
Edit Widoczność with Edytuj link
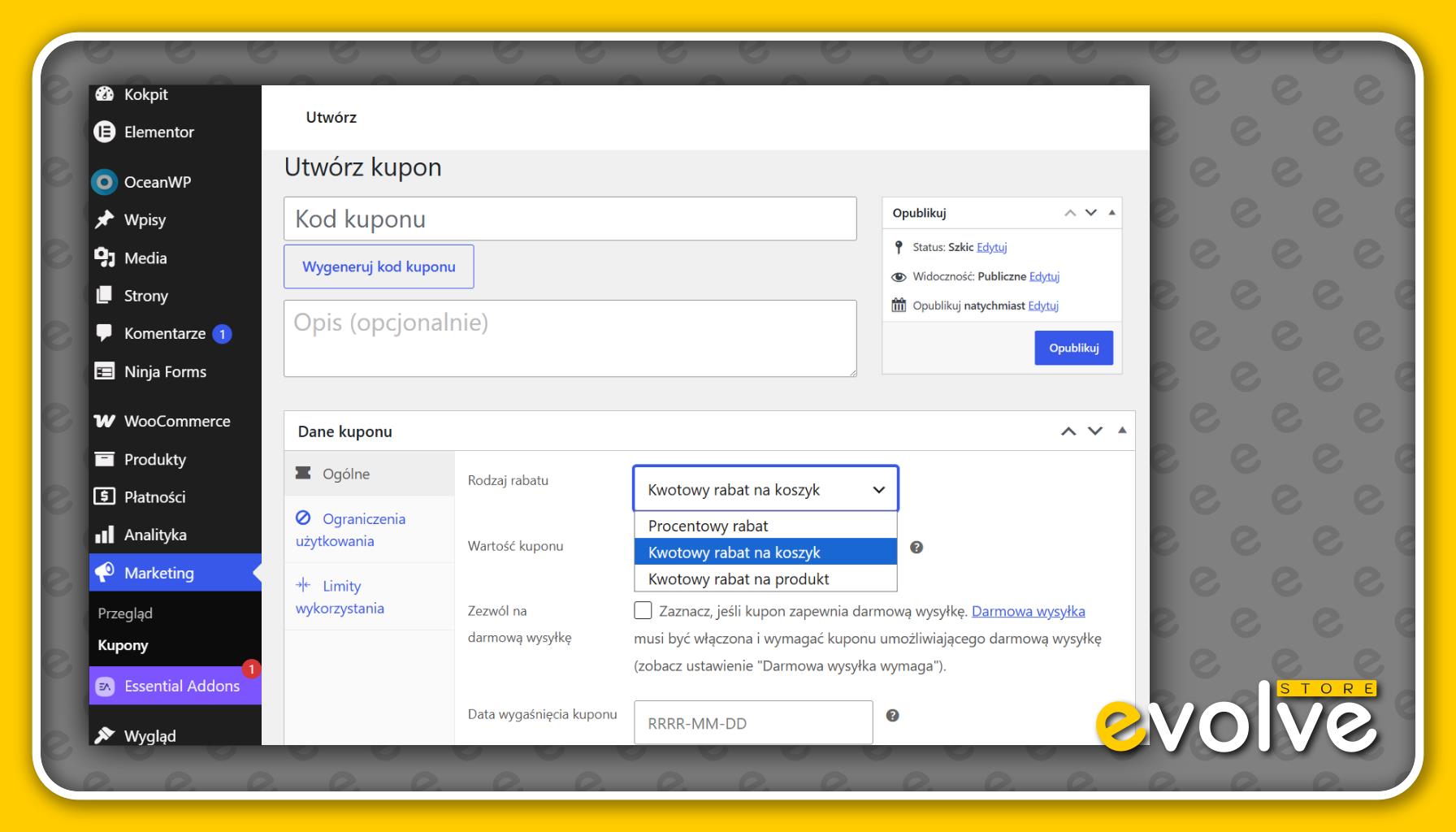(1044, 276)
